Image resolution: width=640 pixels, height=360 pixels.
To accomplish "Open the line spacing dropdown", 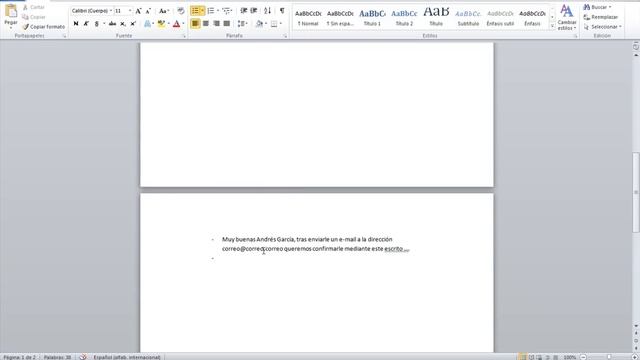I will 242,24.
